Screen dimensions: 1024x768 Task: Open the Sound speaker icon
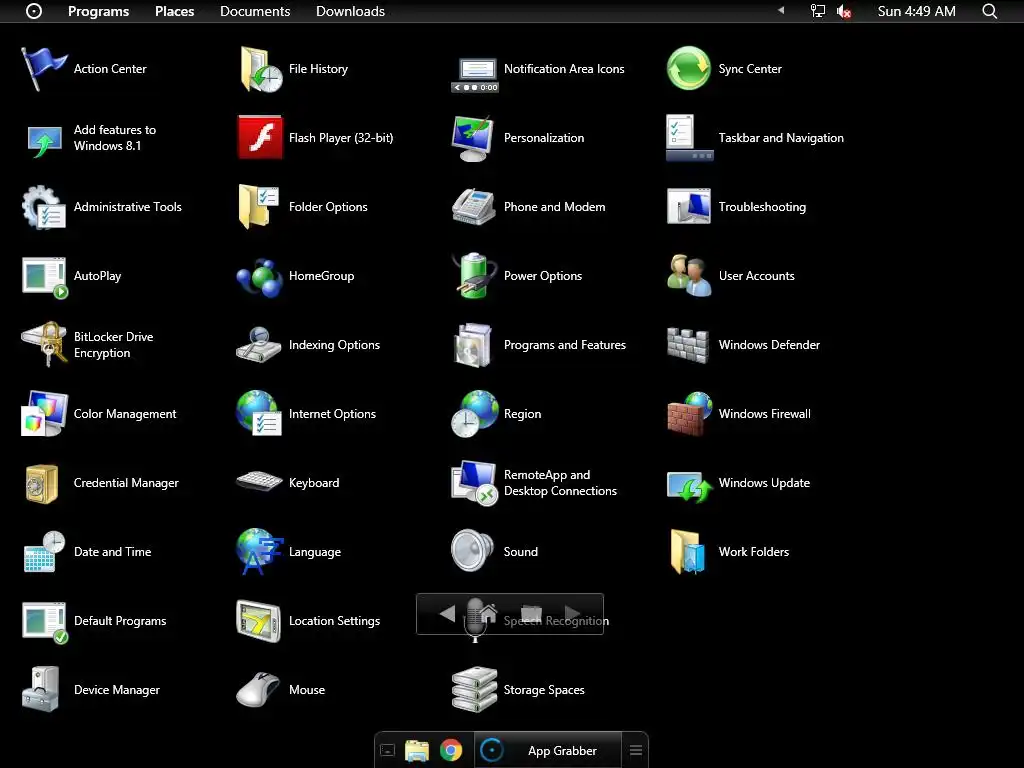point(472,551)
